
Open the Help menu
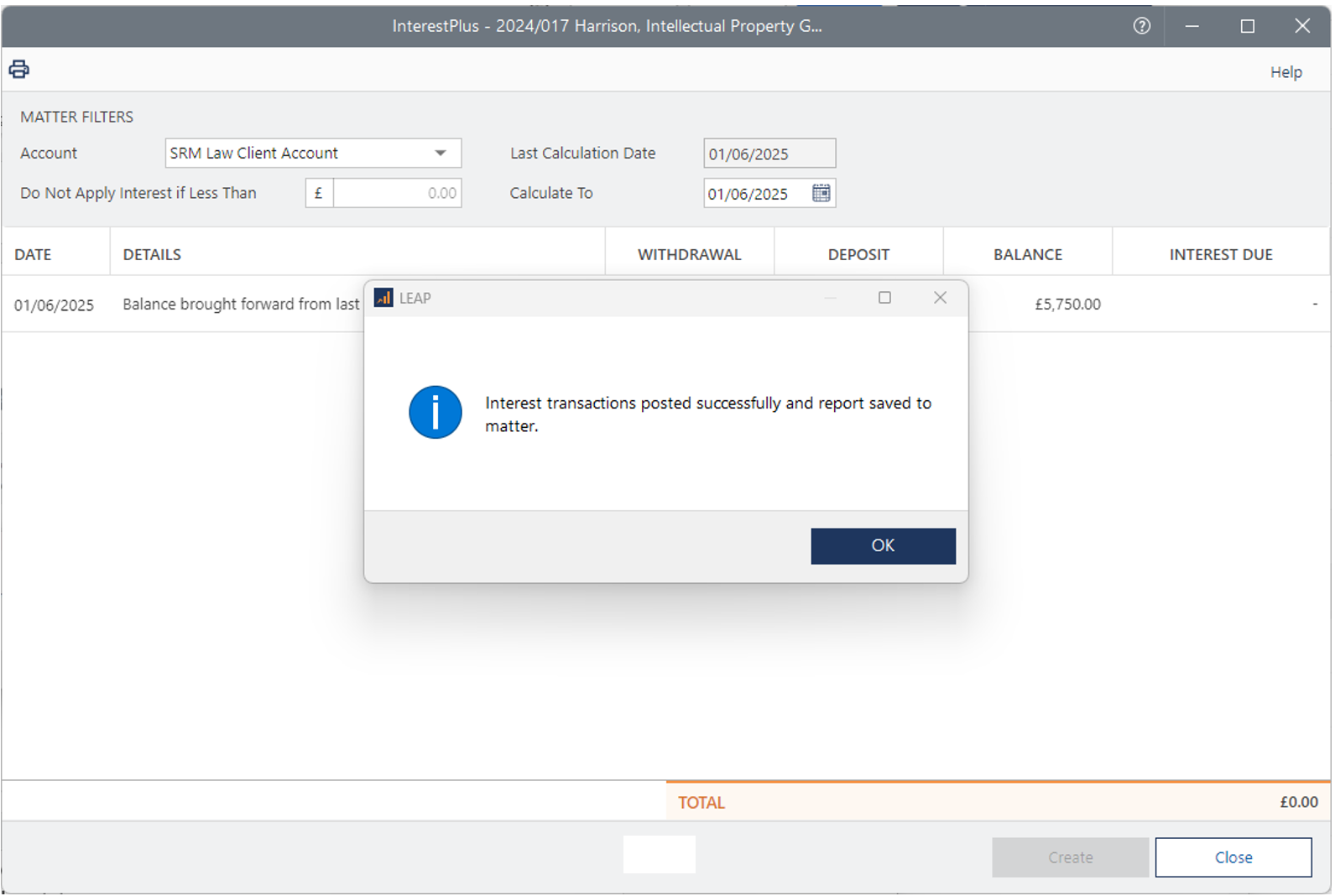[1285, 72]
